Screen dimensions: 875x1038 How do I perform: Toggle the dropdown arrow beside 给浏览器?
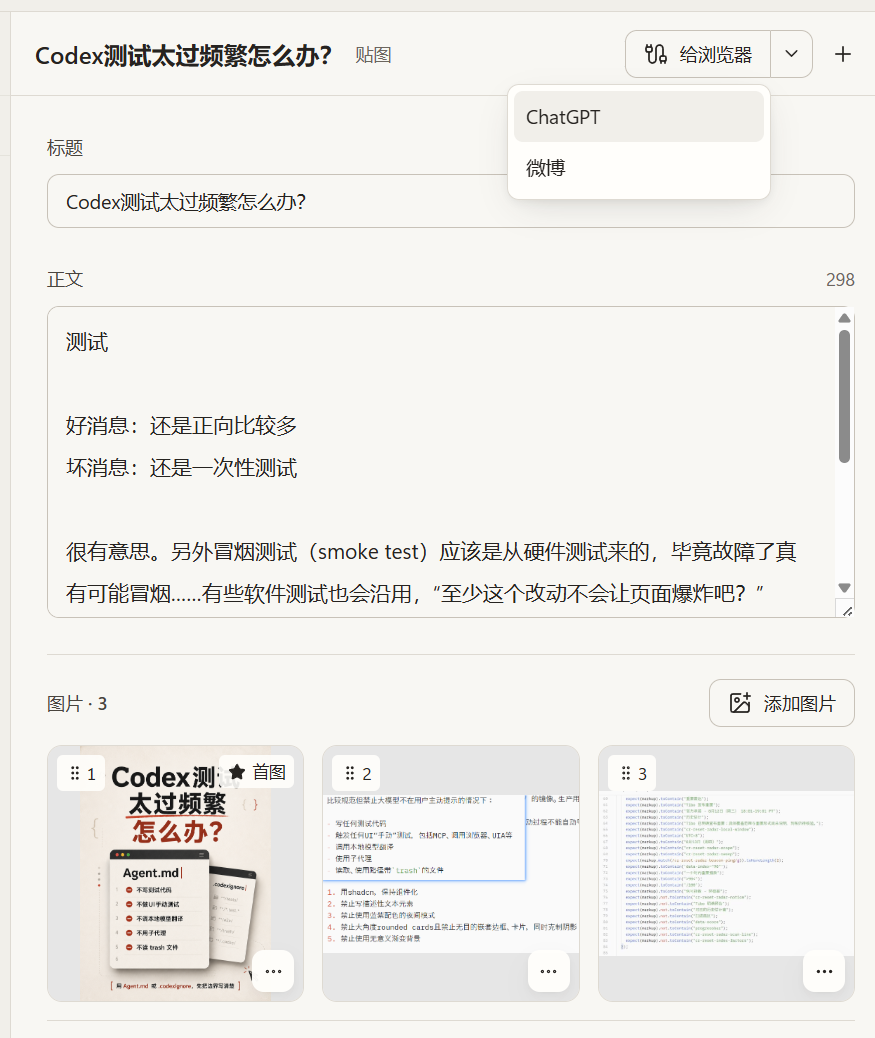click(792, 54)
